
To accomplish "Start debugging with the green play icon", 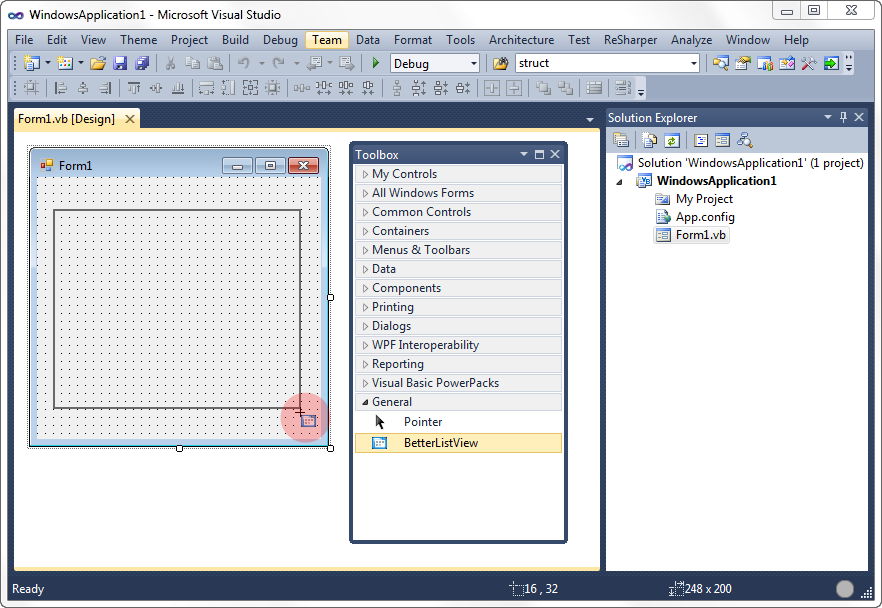I will (x=376, y=63).
